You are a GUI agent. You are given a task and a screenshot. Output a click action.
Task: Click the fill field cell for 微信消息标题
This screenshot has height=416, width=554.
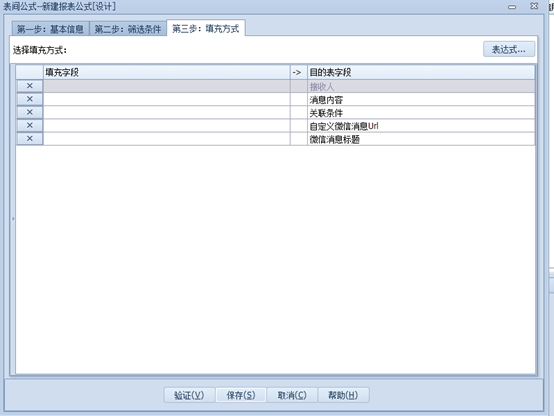167,139
